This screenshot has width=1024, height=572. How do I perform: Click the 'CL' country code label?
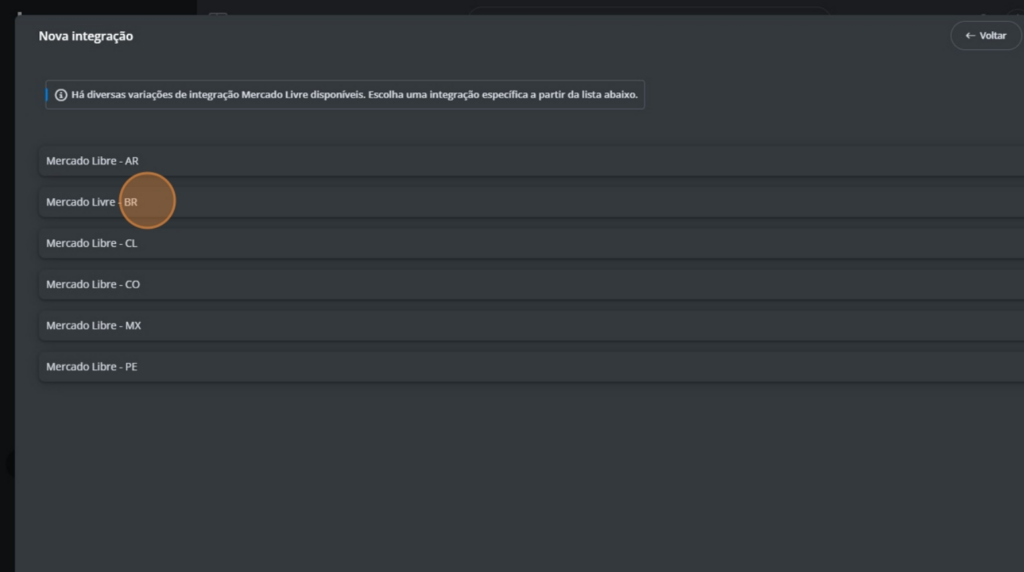(131, 243)
